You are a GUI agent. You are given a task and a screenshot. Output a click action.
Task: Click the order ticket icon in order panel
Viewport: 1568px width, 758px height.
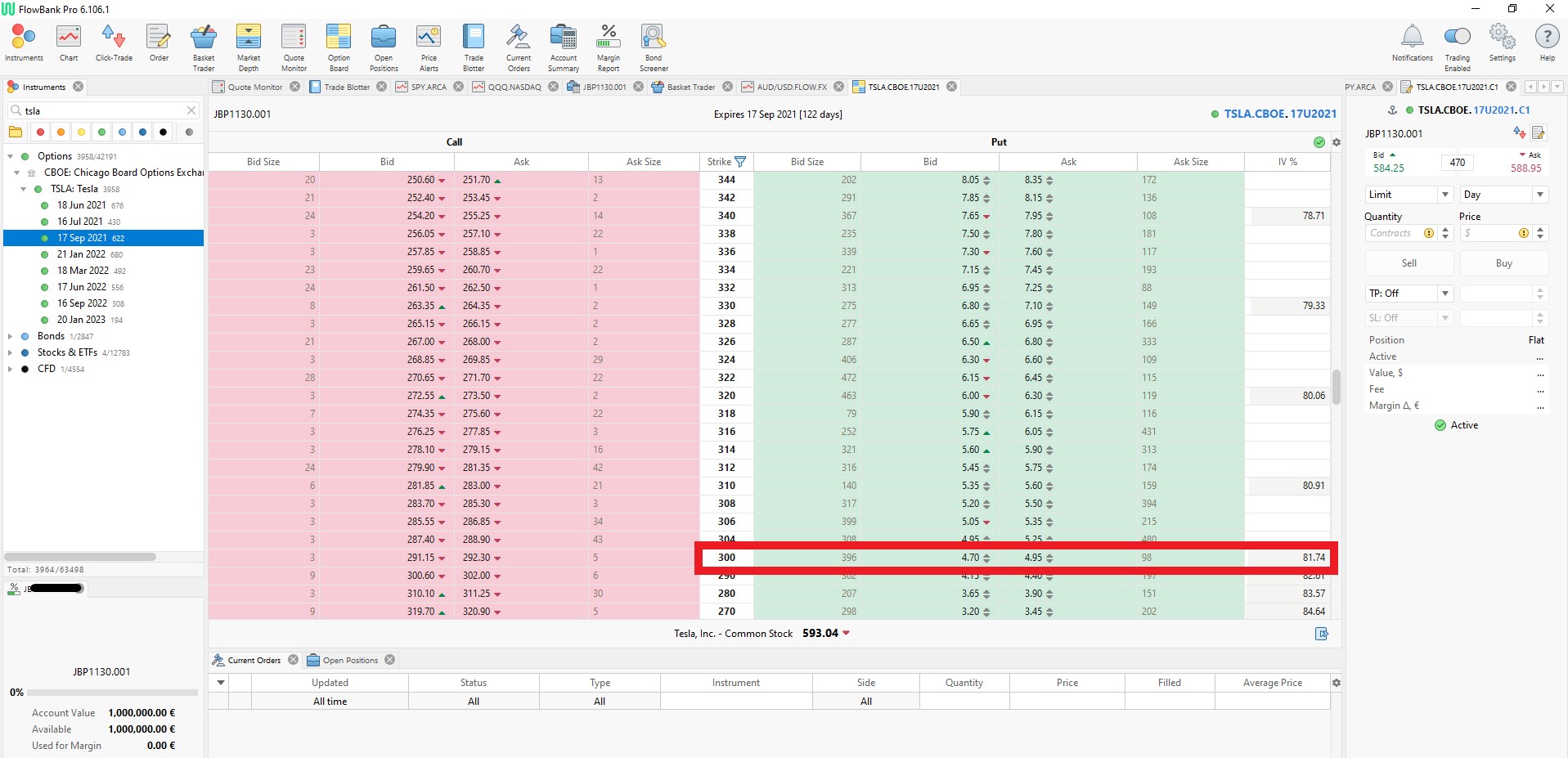tap(1539, 132)
